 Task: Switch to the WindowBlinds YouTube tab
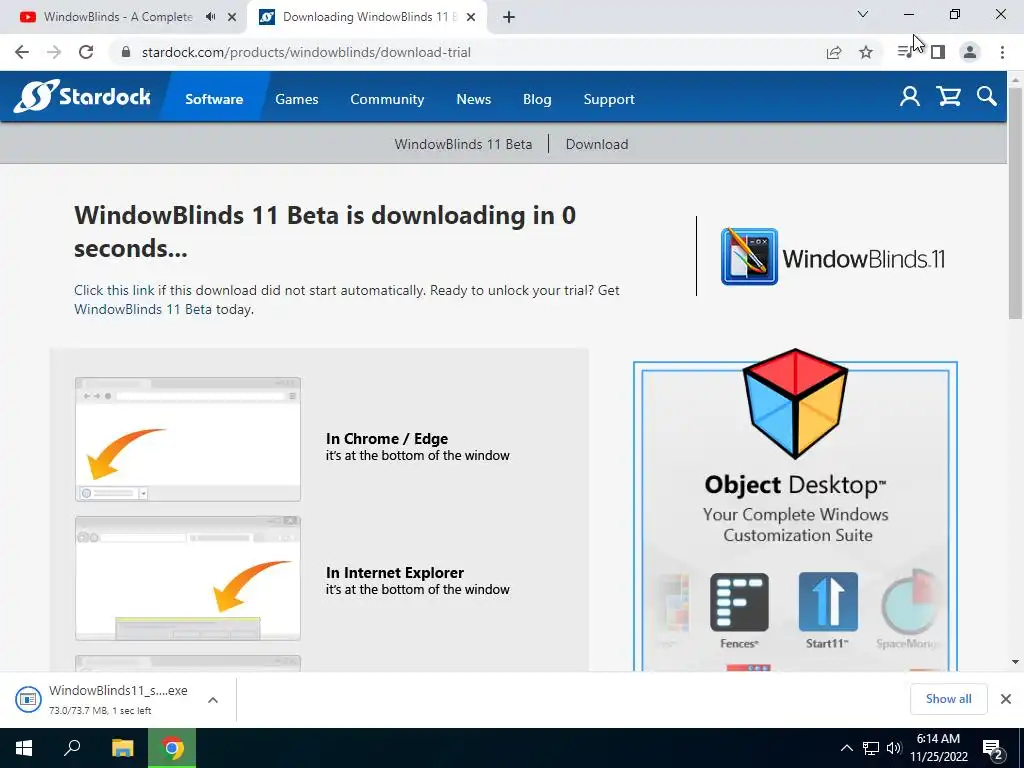118,17
